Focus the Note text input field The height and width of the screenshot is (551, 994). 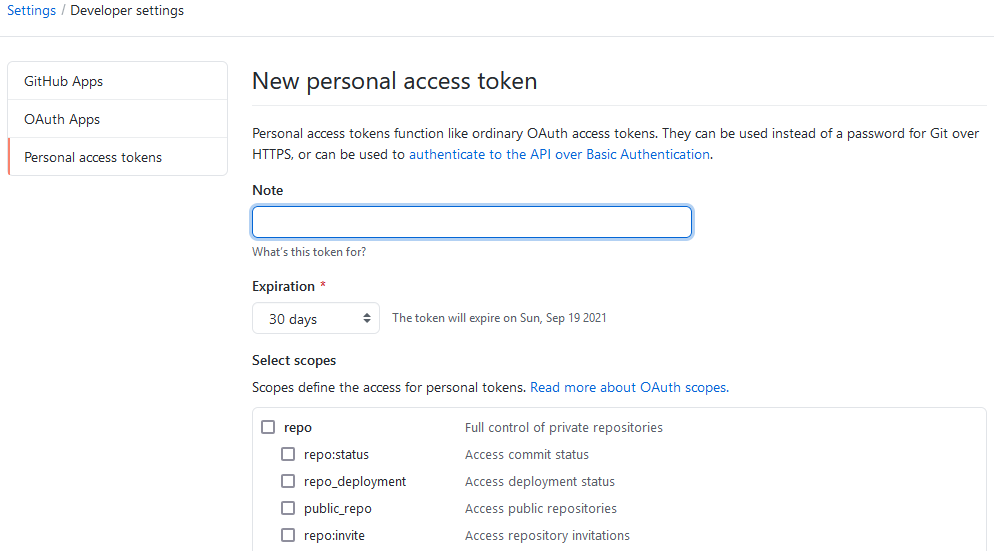pos(471,222)
